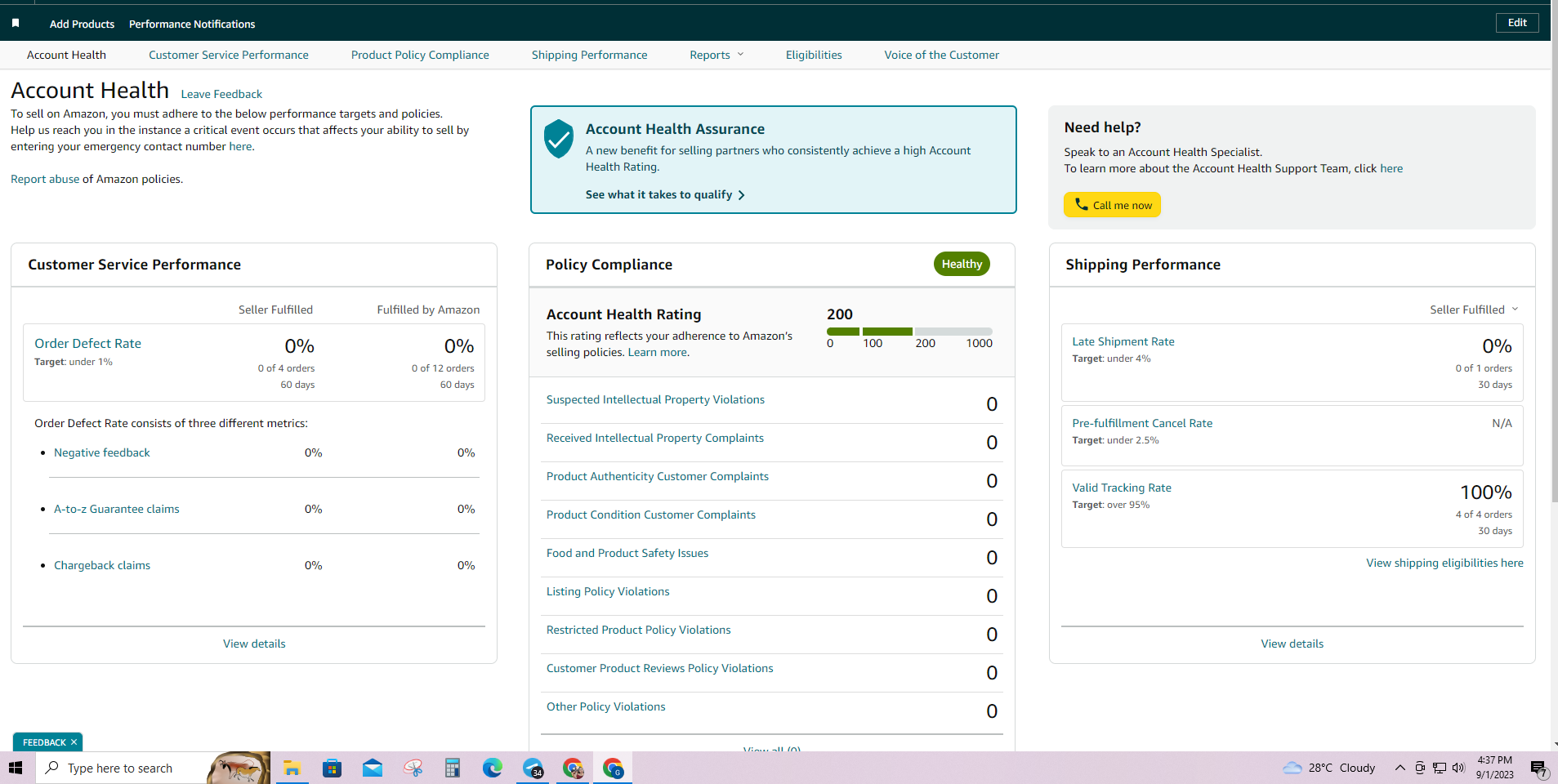Open the Leave Feedback link

[221, 94]
